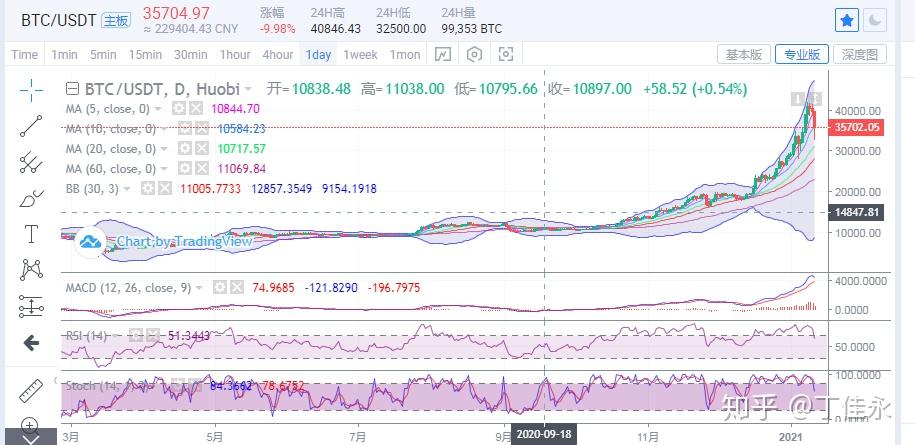Select the 1hour interval
The width and height of the screenshot is (915, 445).
tap(235, 55)
